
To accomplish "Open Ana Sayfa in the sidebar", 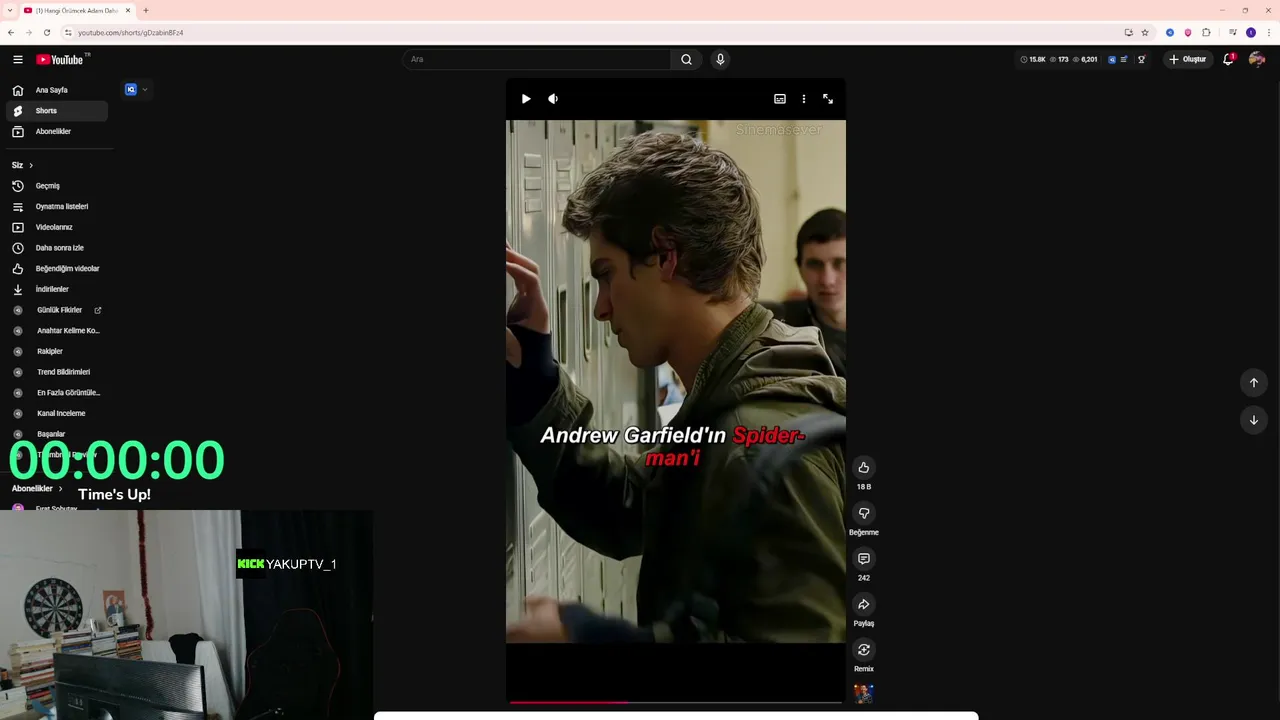I will pyautogui.click(x=57, y=90).
